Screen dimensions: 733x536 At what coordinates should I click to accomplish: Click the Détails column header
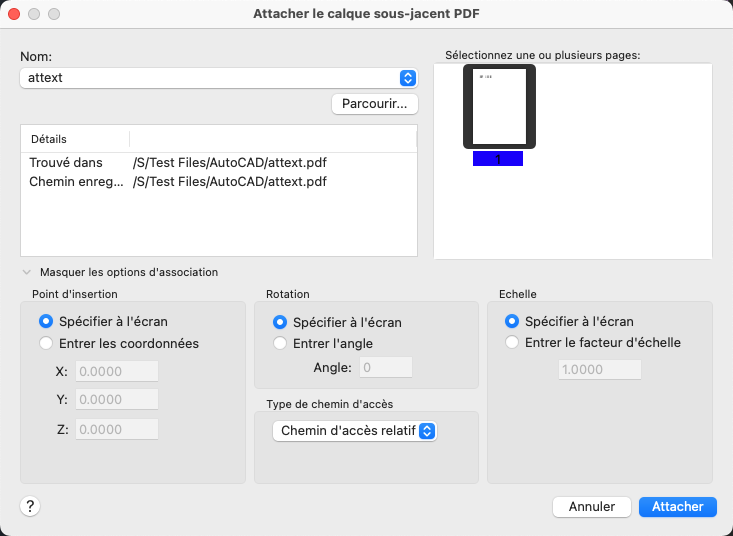pos(75,139)
